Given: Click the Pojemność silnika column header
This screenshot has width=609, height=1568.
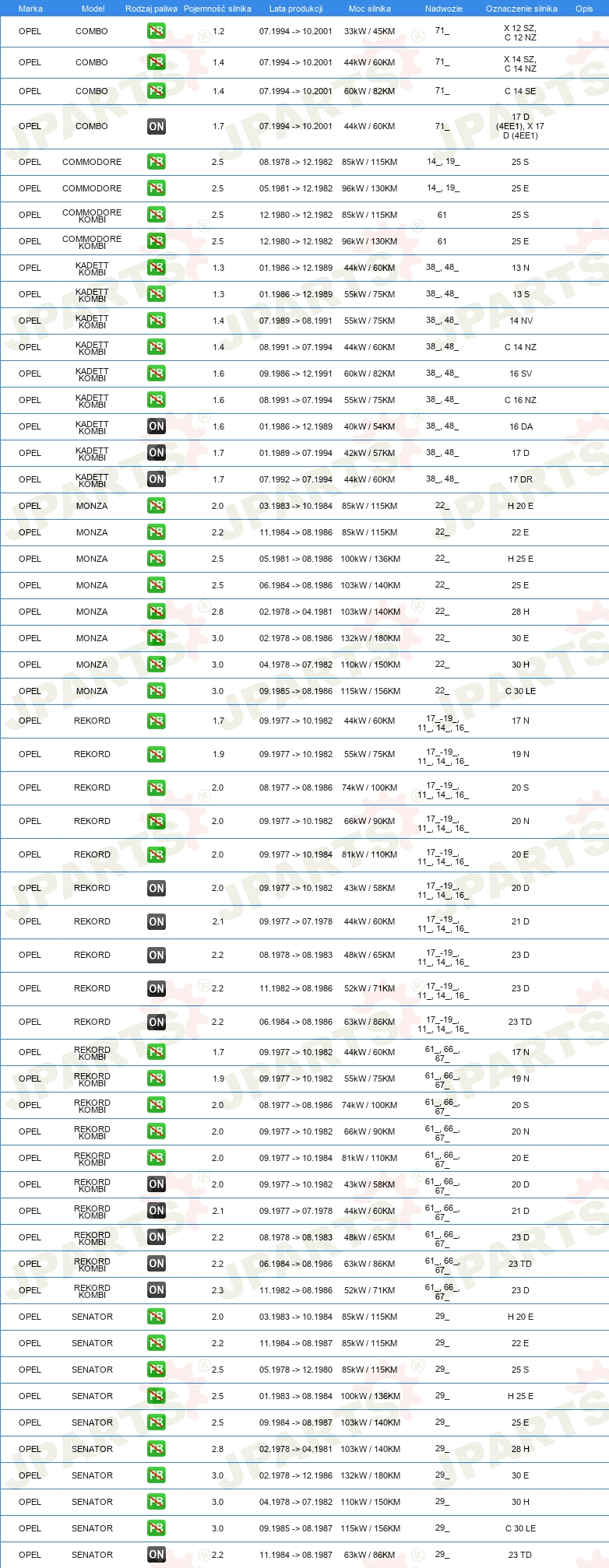Looking at the screenshot, I should pos(217,9).
